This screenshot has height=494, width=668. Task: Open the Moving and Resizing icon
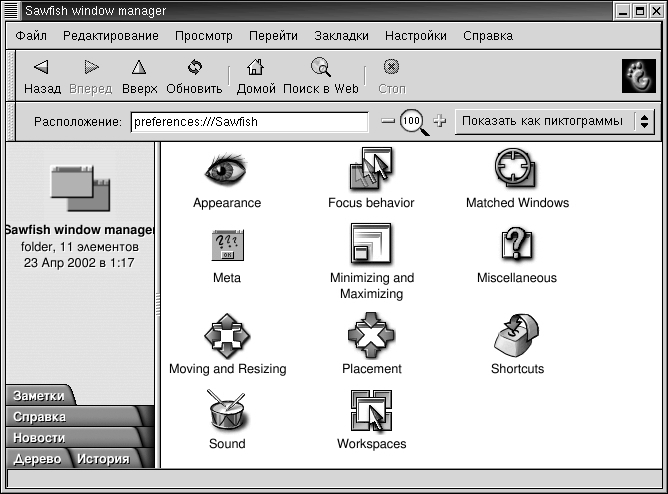227,335
